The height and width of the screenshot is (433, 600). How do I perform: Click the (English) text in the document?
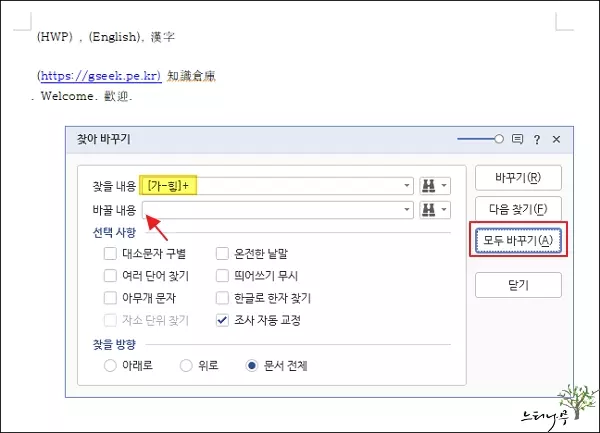point(114,37)
